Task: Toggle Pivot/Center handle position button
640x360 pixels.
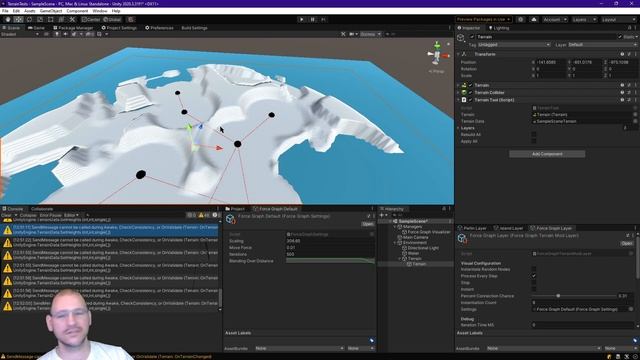Action: (x=91, y=19)
